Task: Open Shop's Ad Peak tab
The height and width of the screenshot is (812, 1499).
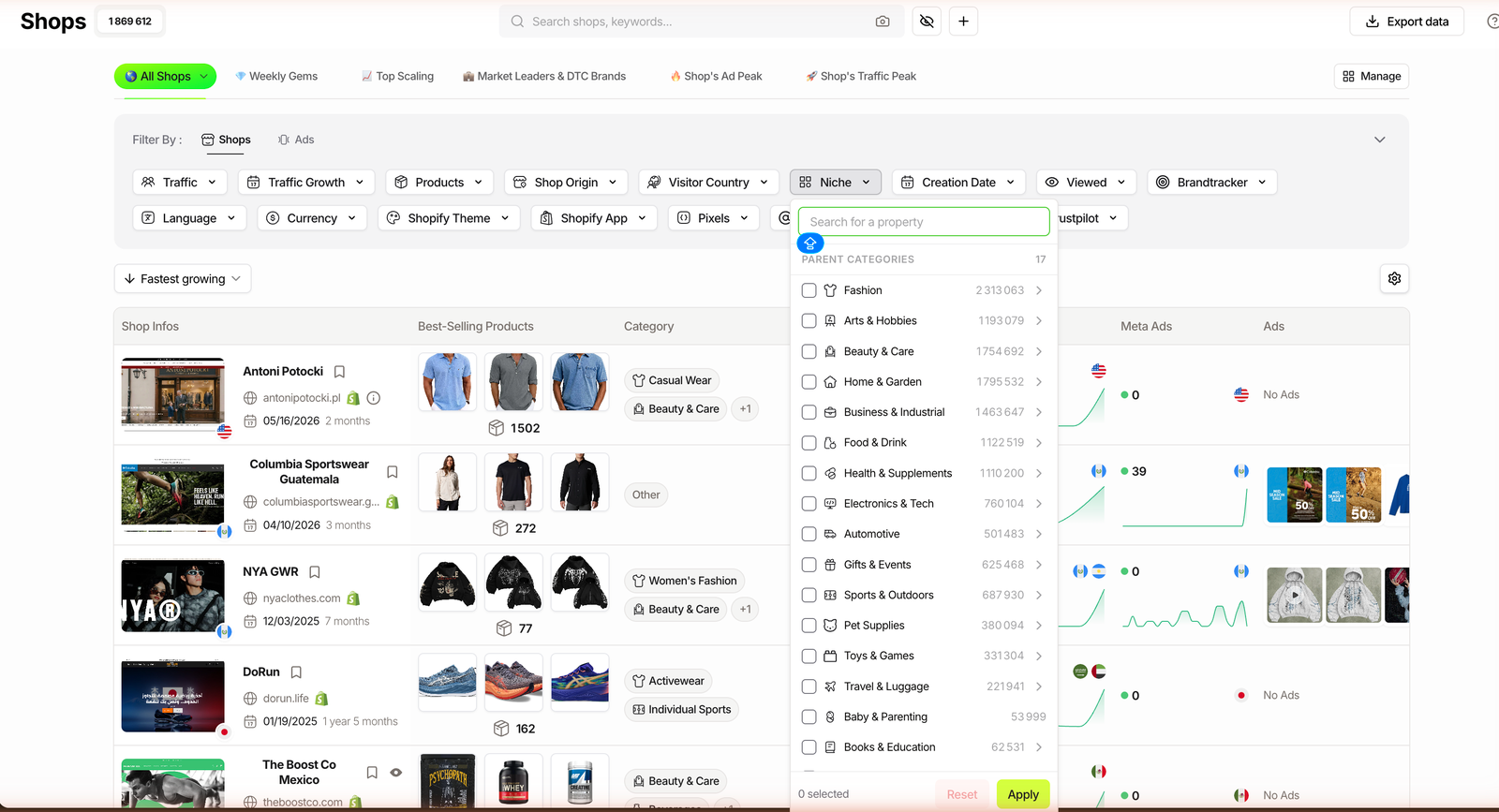Action: pyautogui.click(x=716, y=76)
